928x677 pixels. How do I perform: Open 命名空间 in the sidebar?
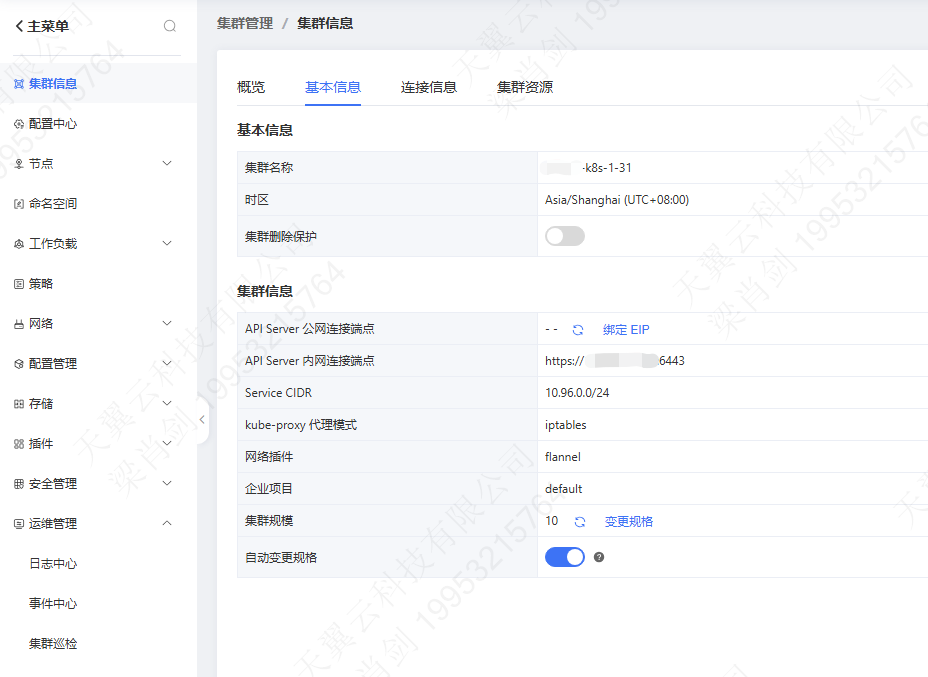pos(53,204)
